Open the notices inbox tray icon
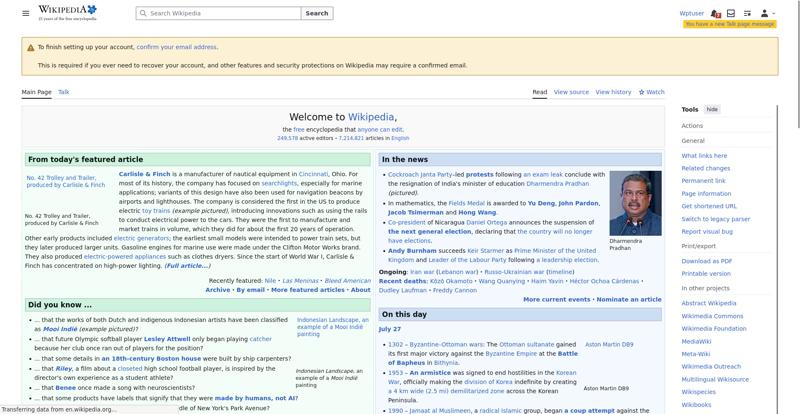 click(731, 13)
